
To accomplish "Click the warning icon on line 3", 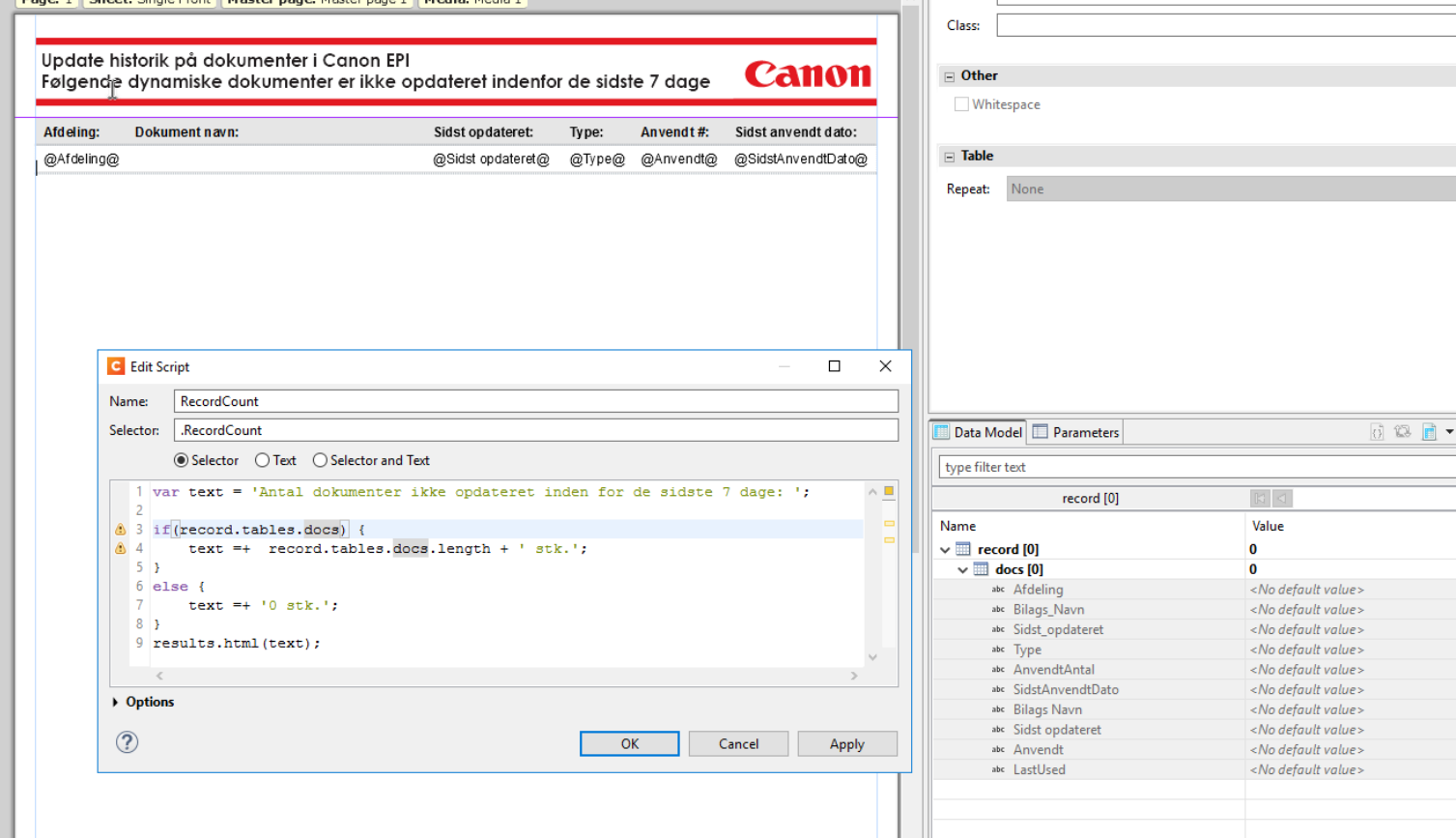I will 121,530.
